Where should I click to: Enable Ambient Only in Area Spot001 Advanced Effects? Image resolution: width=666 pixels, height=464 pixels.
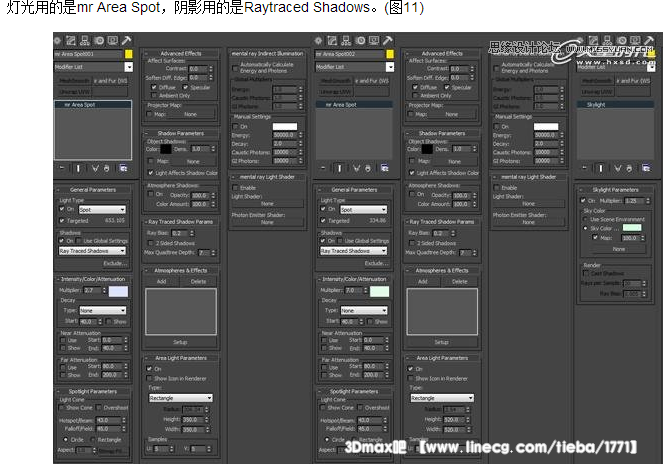point(154,96)
